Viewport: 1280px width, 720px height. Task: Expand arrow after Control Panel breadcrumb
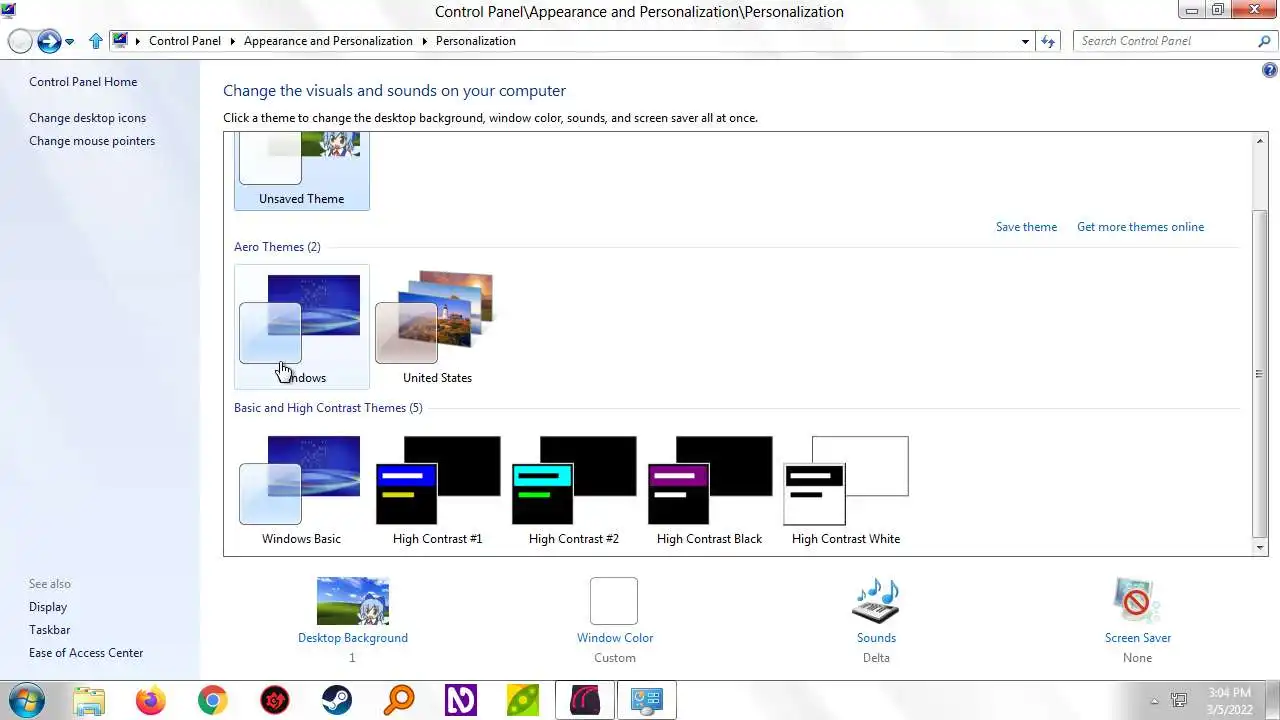[x=232, y=41]
